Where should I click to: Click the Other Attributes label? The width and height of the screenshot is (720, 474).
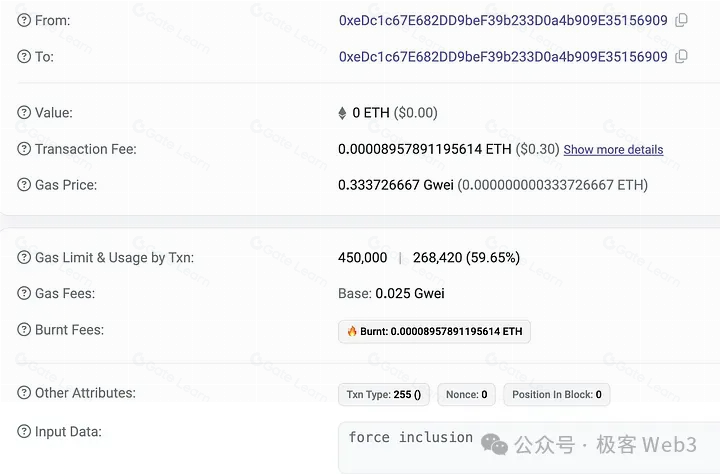(85, 393)
